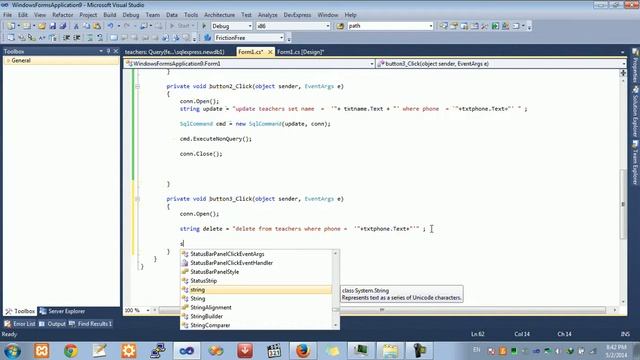Collapse the button2_Click method outline
Viewport: 640px width, 360px height.
point(138,86)
